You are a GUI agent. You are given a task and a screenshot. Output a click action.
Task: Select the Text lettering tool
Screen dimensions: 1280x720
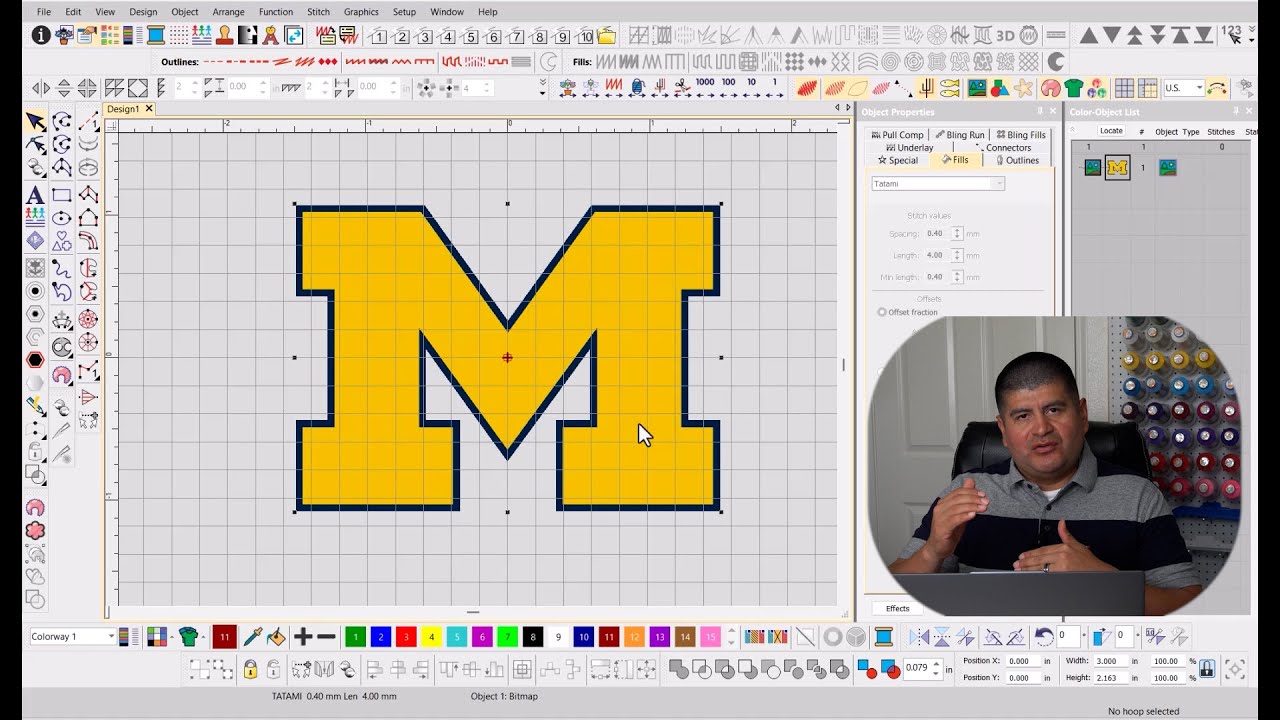pyautogui.click(x=35, y=195)
